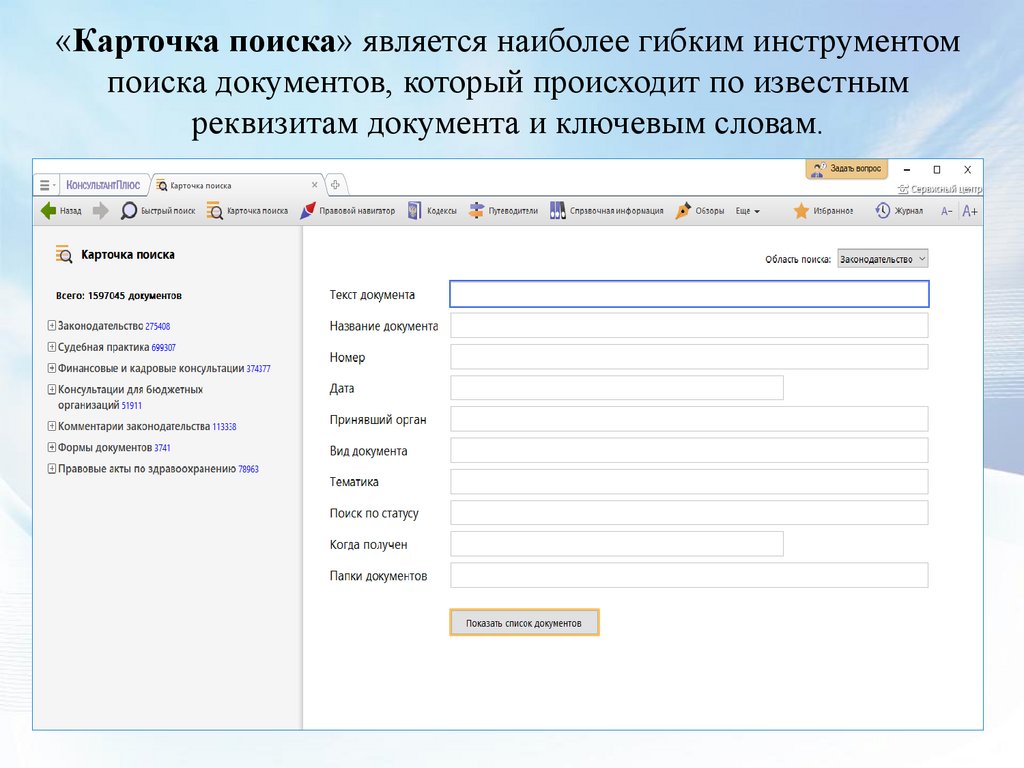This screenshot has height=768, width=1024.
Task: Open the Еще toolbar menu
Action: tap(748, 211)
